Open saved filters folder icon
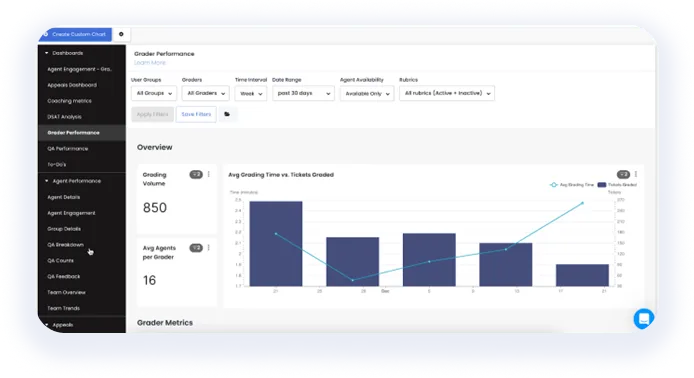Viewport: 694px width, 378px height. [x=227, y=114]
